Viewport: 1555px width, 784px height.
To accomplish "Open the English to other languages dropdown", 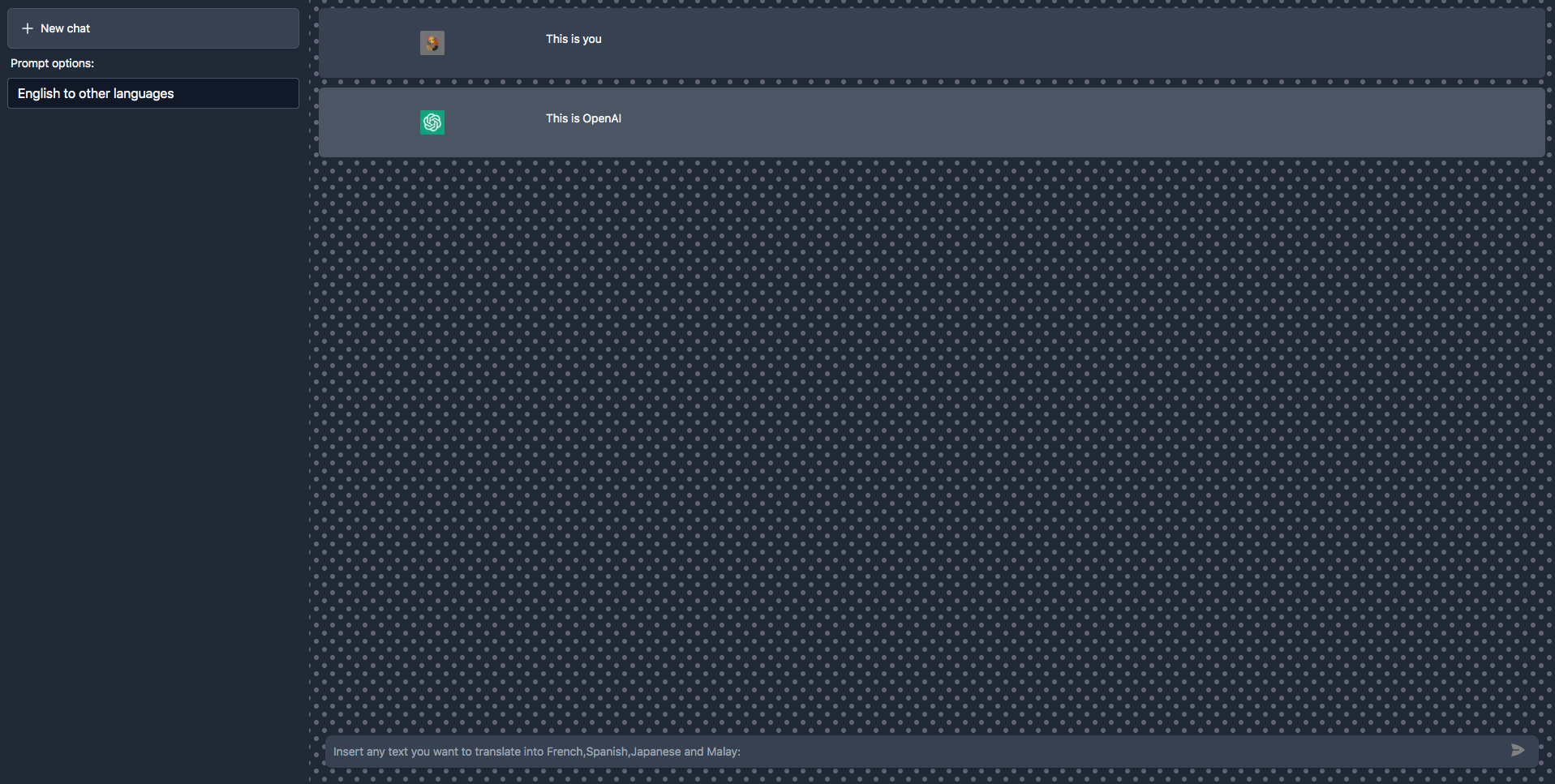I will coord(153,93).
